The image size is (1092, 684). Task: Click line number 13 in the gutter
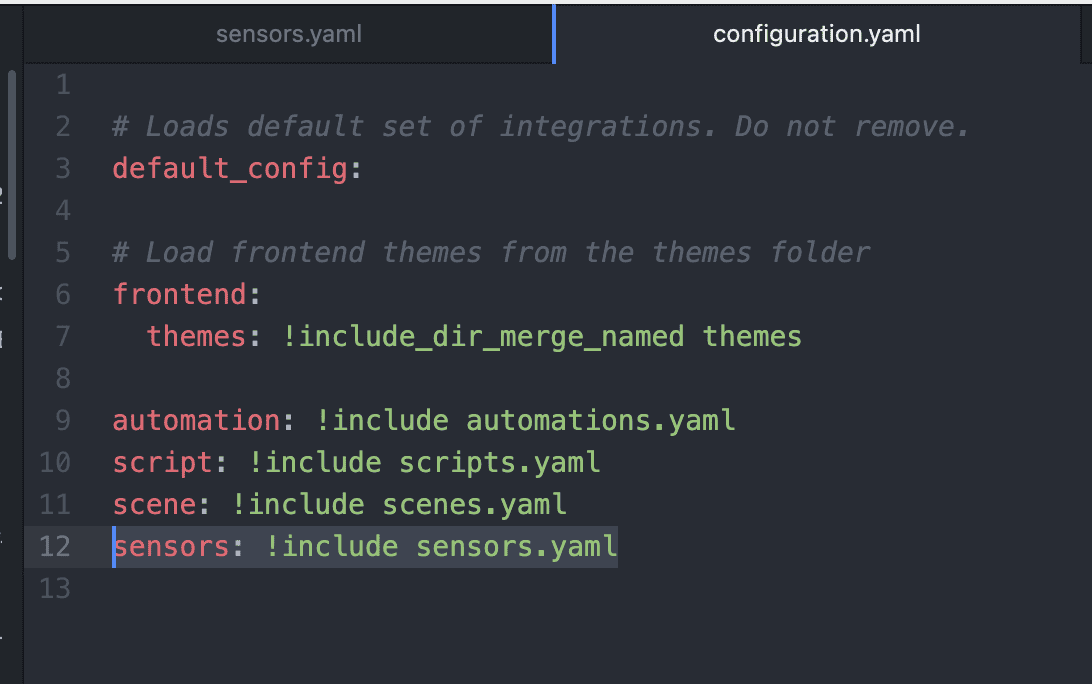(x=55, y=588)
